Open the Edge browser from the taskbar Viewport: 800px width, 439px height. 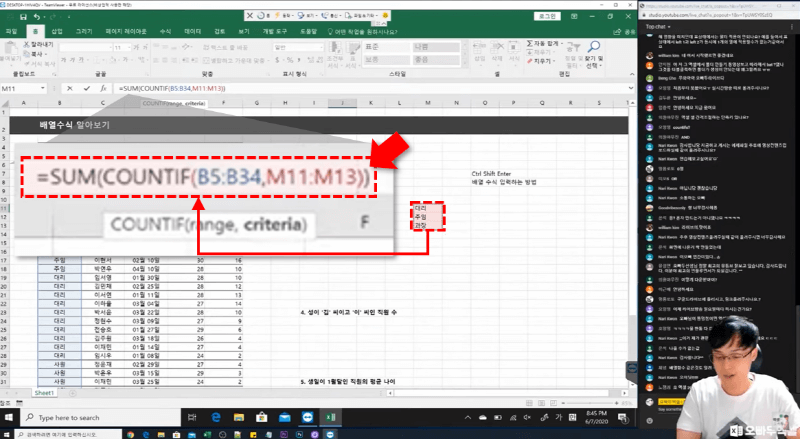click(215, 414)
